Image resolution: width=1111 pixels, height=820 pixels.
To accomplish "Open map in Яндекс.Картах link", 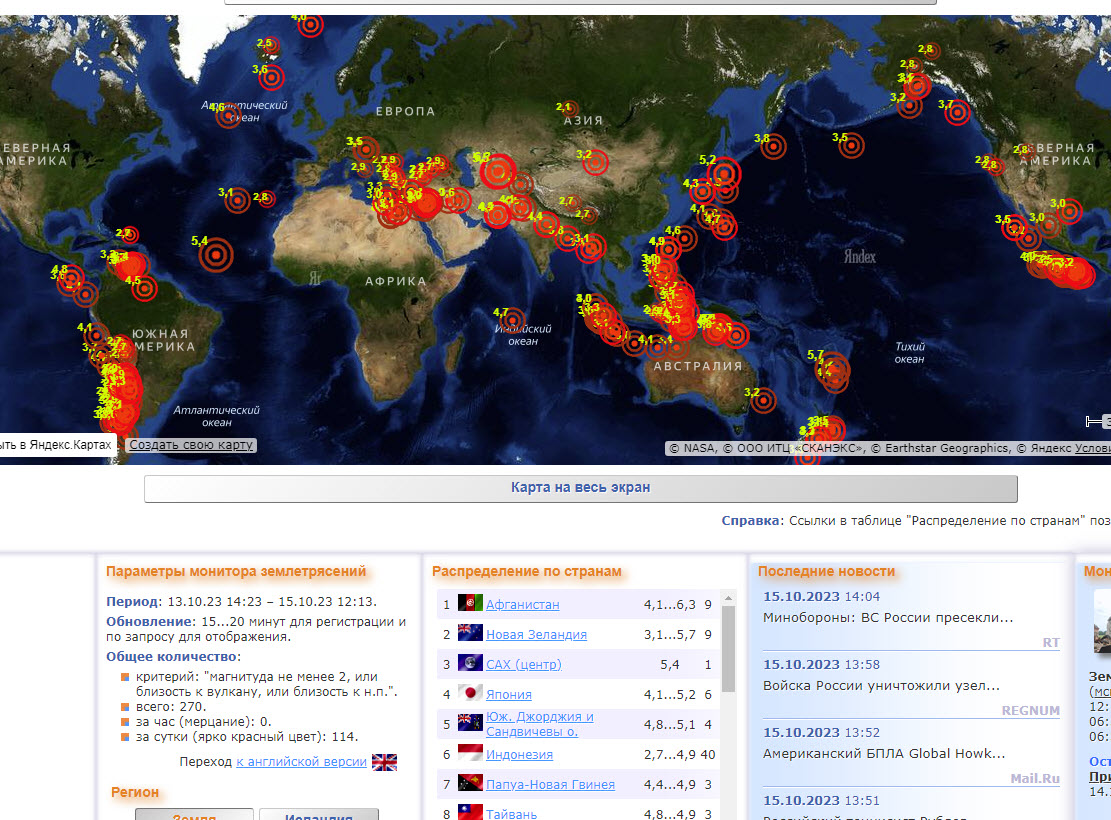I will (56, 444).
